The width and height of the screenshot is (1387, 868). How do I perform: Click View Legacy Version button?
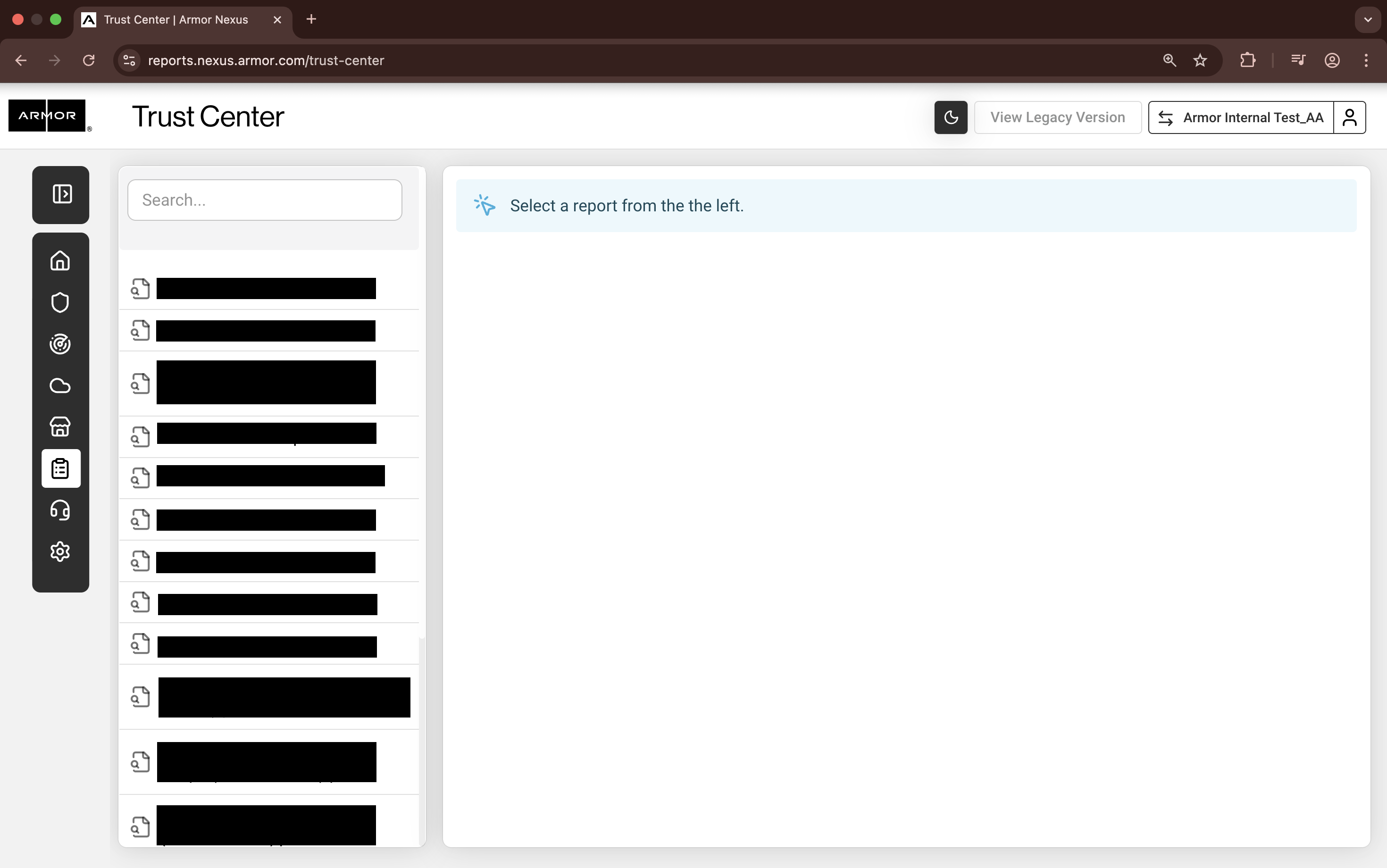click(x=1058, y=117)
